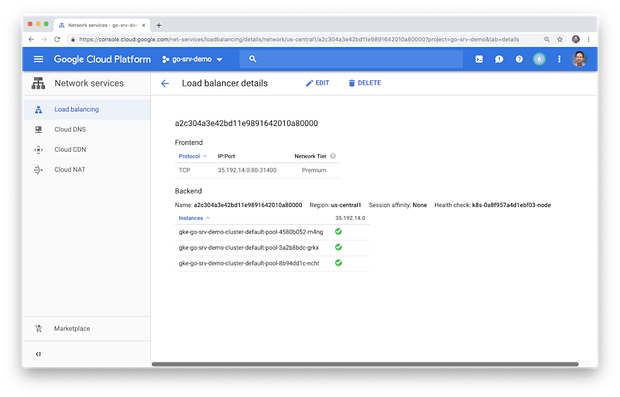
Task: Bookmark this page with the star icon
Action: (x=560, y=40)
